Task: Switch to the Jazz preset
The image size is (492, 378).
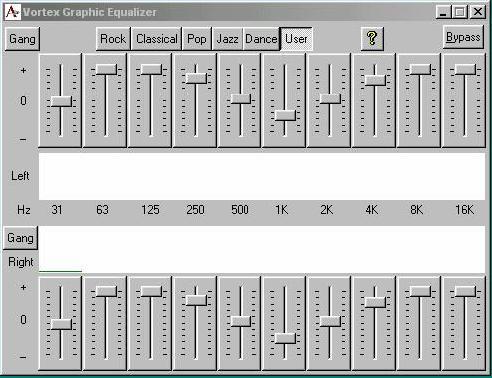Action: (x=227, y=39)
